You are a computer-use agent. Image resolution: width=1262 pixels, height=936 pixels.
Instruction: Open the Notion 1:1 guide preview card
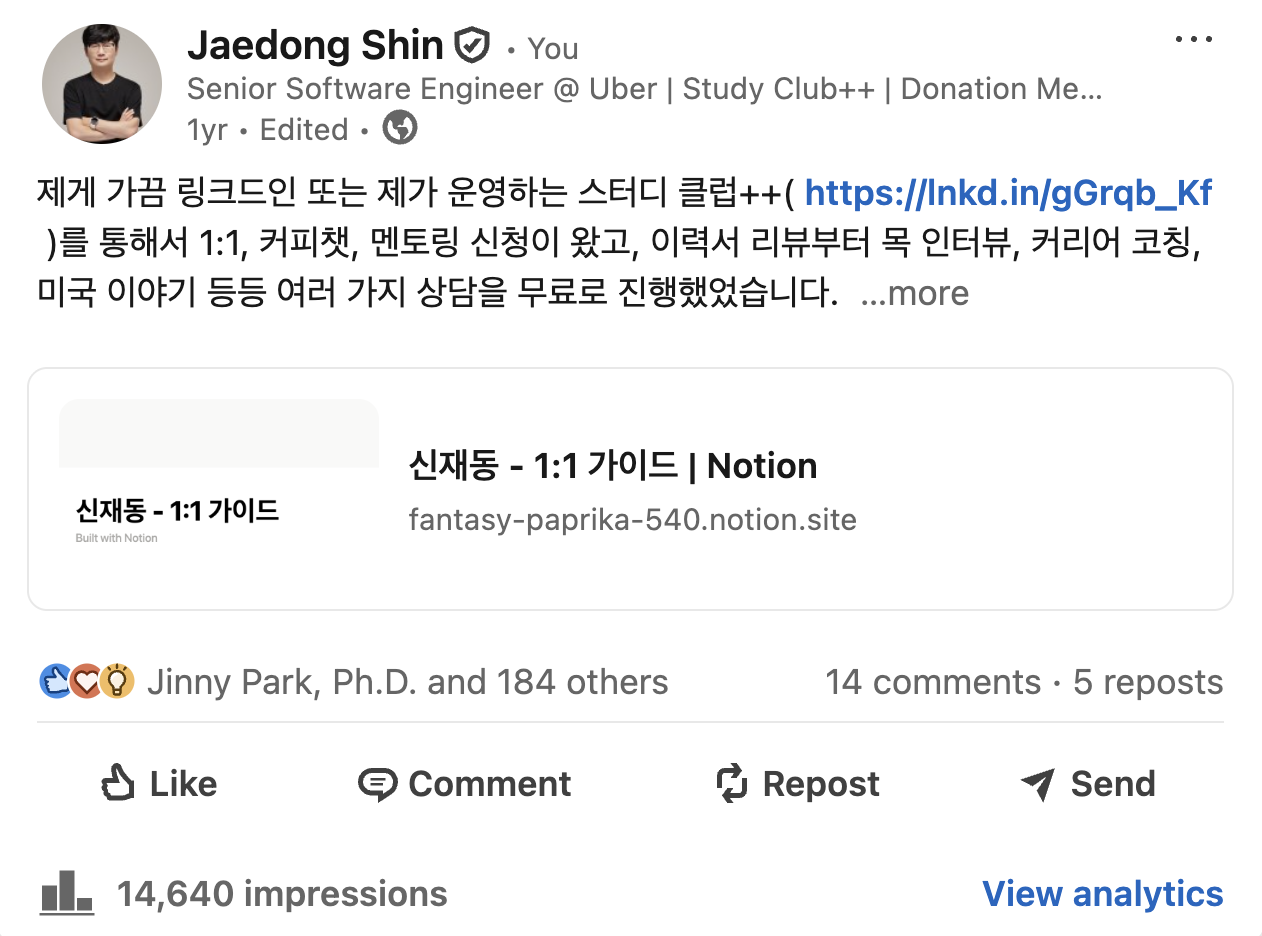point(630,488)
